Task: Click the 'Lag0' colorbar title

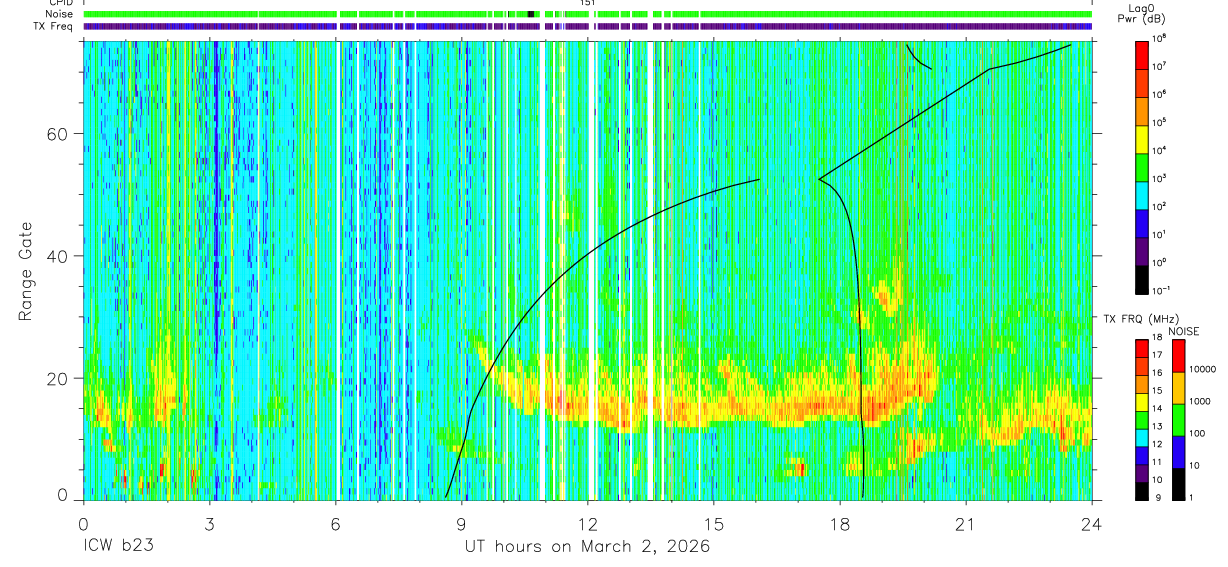Action: tap(1142, 7)
